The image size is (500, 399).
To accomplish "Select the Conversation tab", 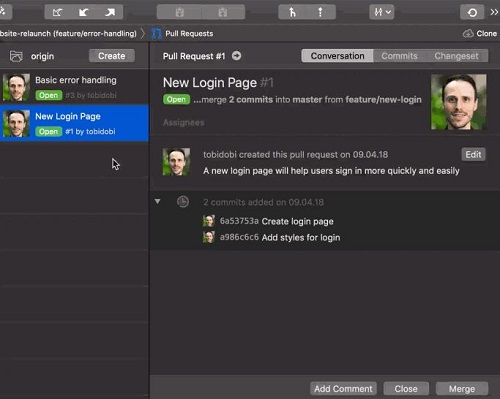I will coord(337,56).
